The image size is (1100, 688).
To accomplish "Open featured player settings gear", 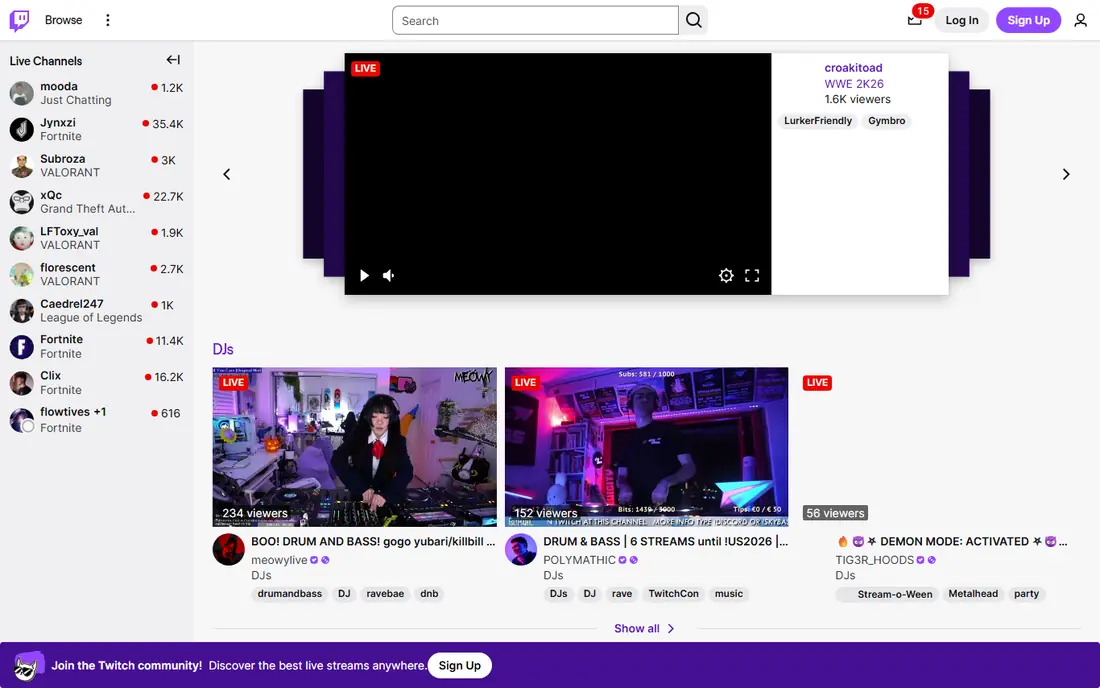I will 726,276.
